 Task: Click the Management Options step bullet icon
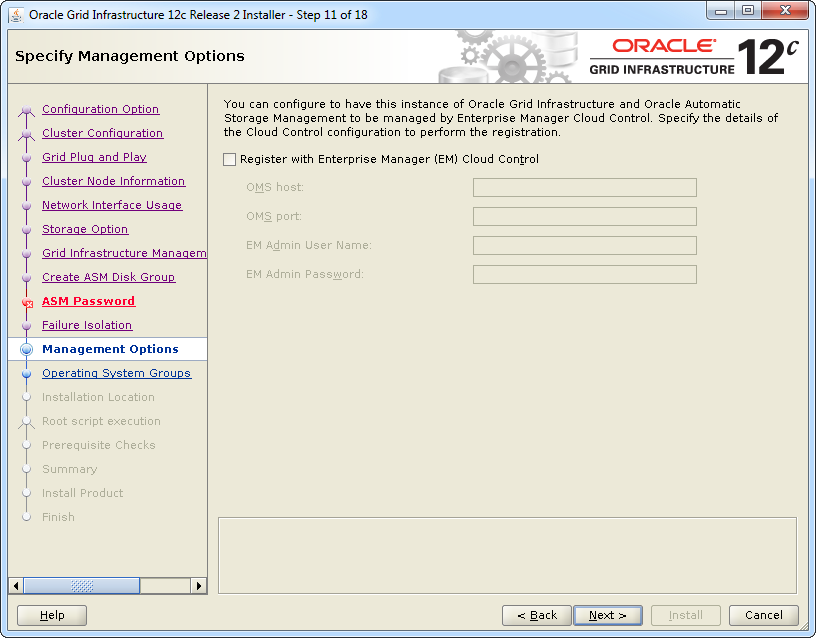pyautogui.click(x=27, y=349)
